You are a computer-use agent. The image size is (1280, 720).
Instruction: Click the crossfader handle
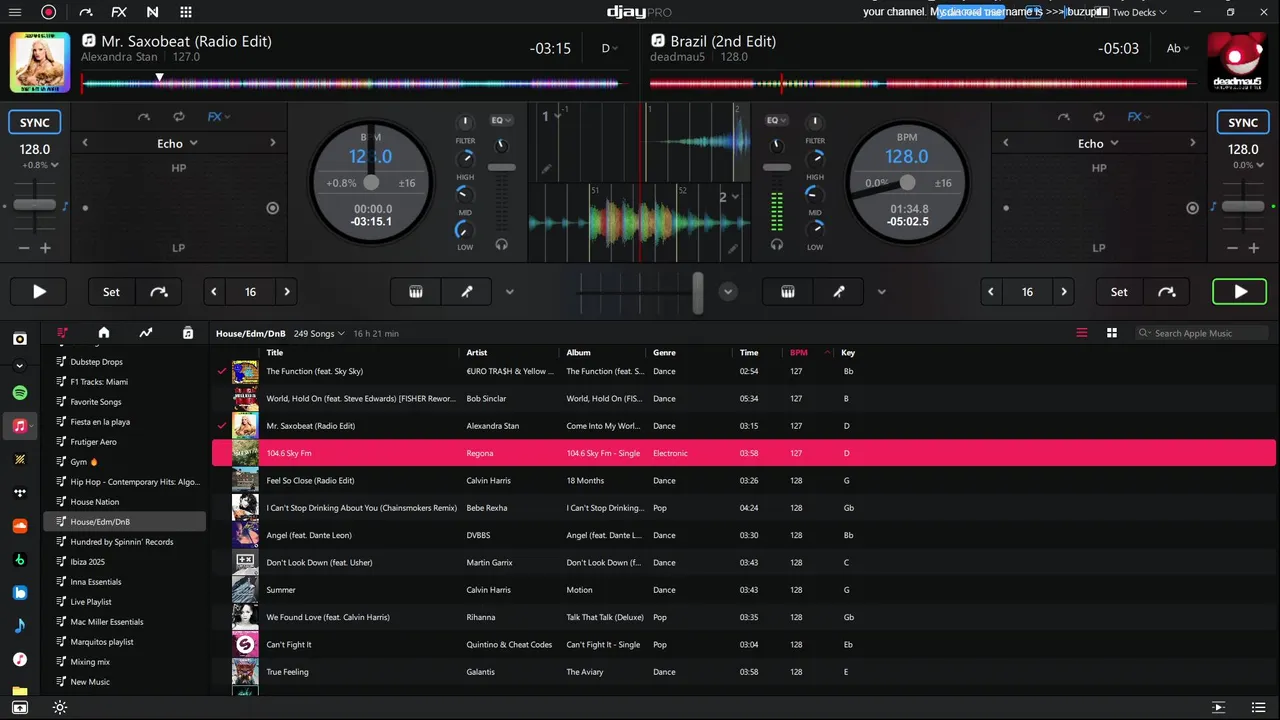pos(697,292)
